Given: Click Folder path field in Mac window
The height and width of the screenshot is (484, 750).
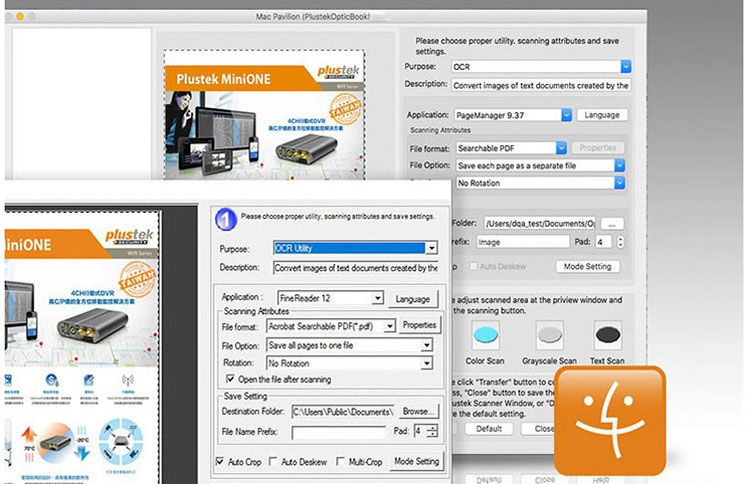Looking at the screenshot, I should coord(540,223).
